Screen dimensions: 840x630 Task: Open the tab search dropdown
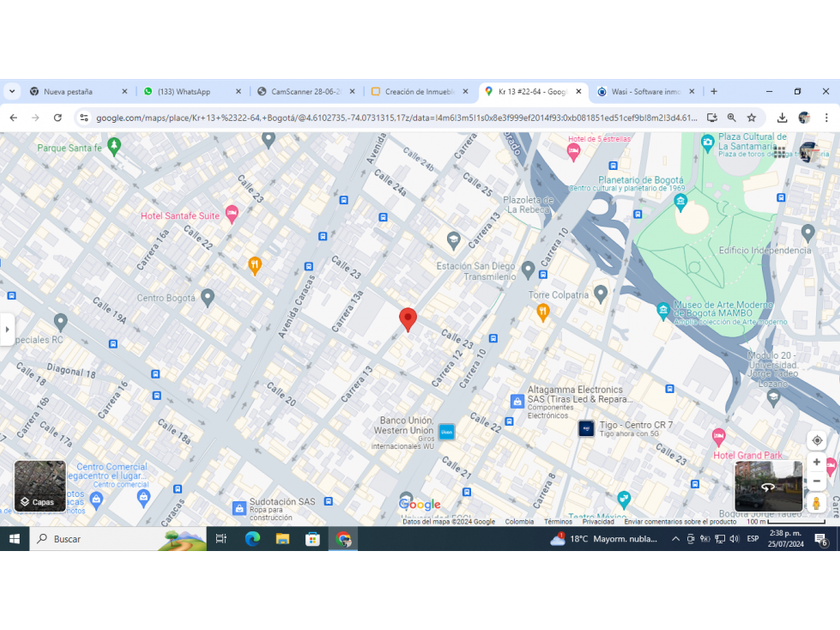(x=12, y=92)
